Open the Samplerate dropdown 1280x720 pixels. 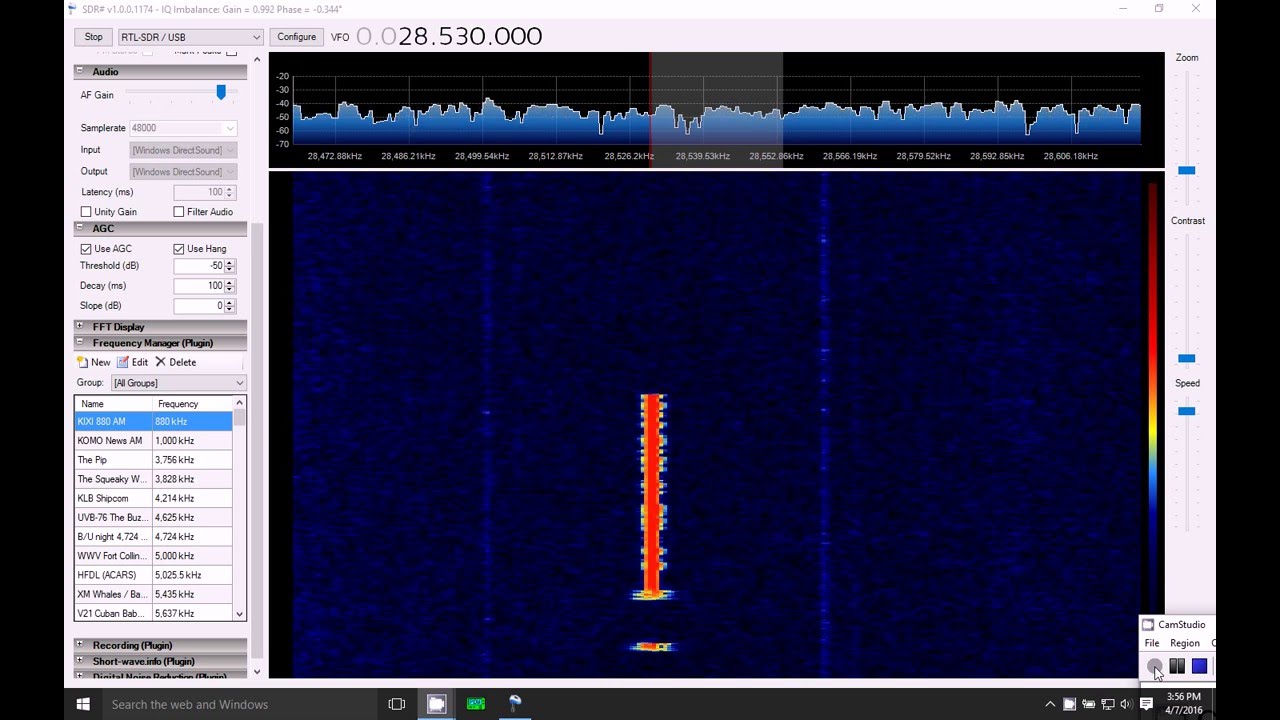coord(183,128)
